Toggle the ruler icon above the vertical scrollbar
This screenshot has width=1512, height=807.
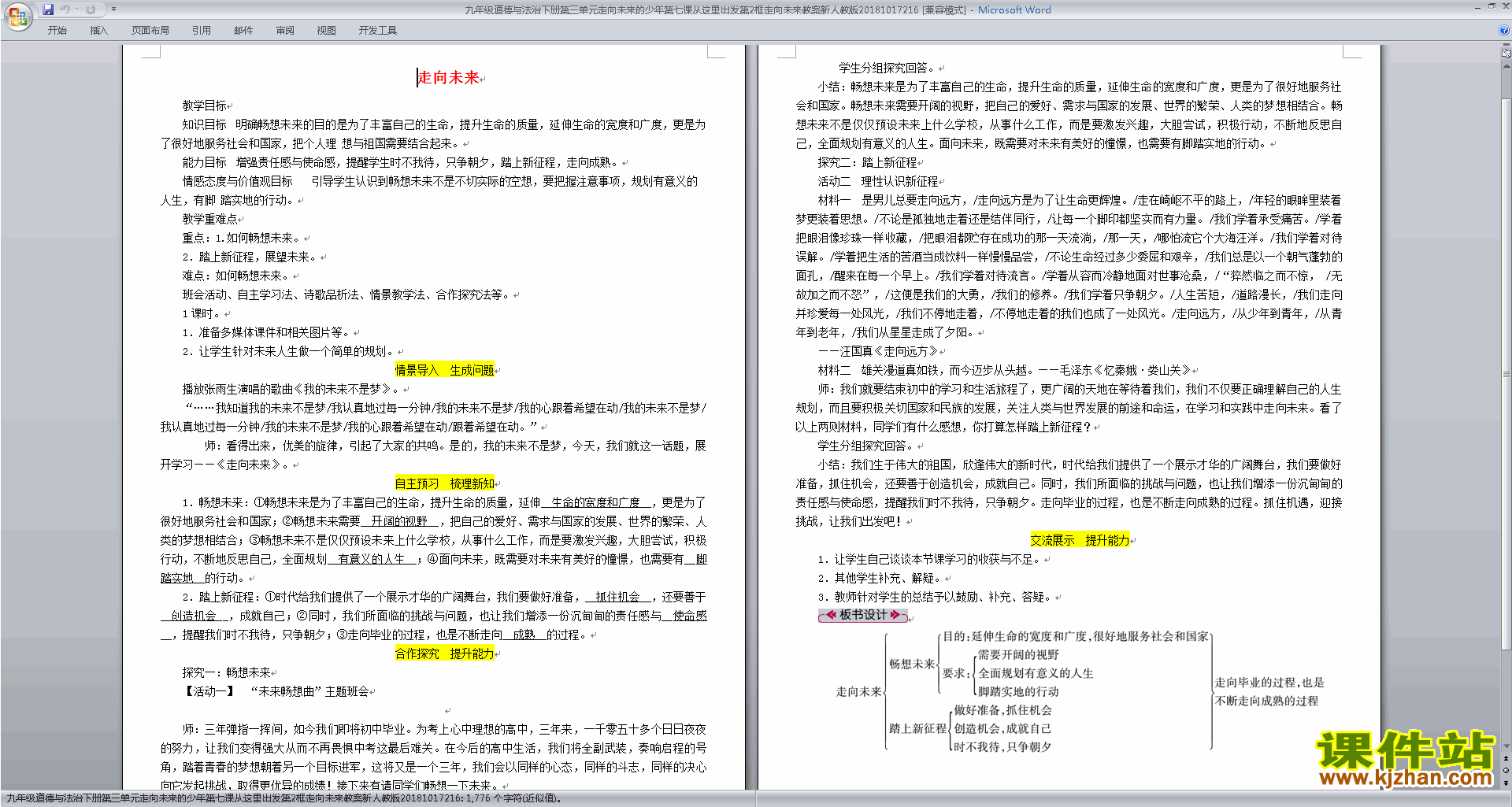click(x=1506, y=54)
